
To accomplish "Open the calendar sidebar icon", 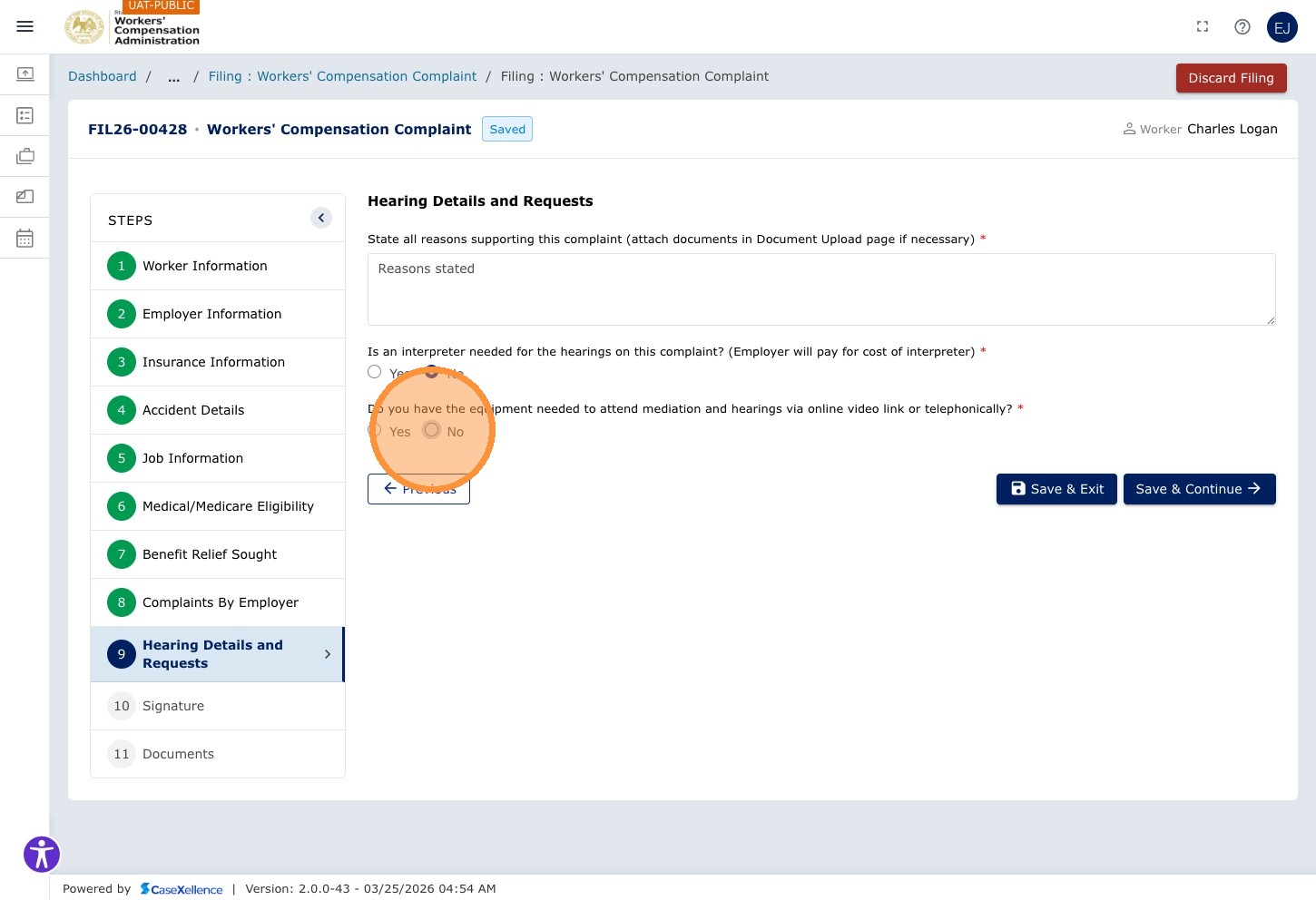I will pyautogui.click(x=25, y=238).
